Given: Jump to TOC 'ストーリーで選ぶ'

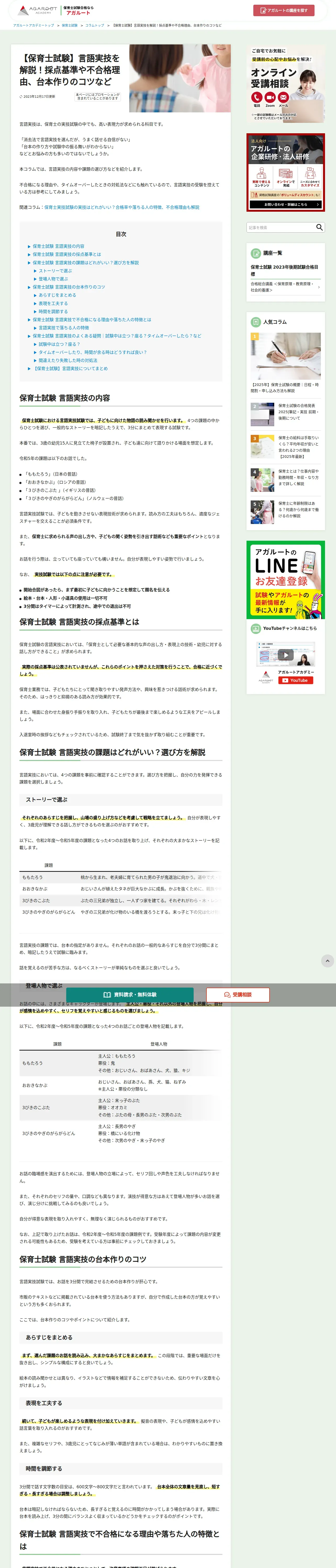Looking at the screenshot, I should point(55,271).
